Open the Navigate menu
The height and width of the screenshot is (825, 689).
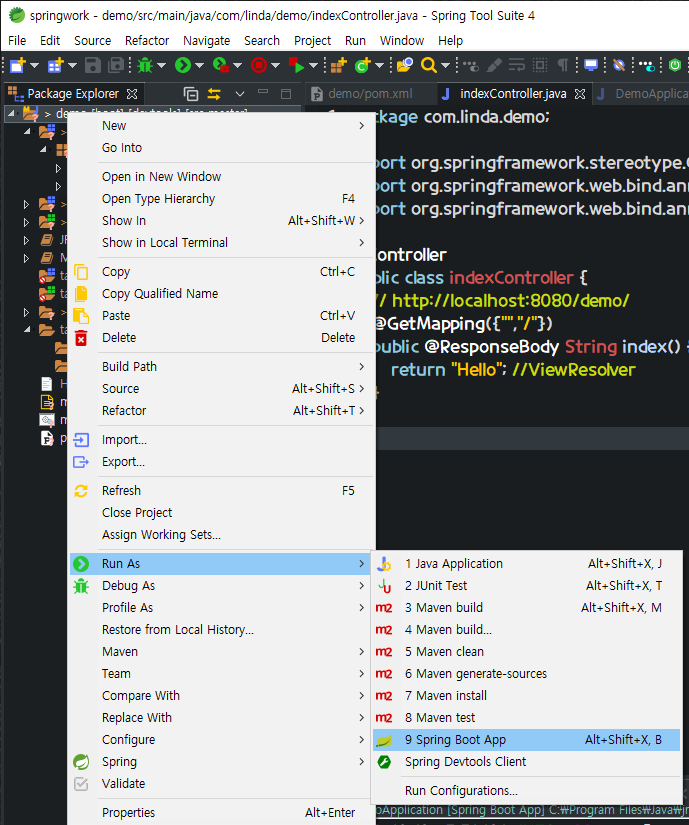pyautogui.click(x=206, y=41)
